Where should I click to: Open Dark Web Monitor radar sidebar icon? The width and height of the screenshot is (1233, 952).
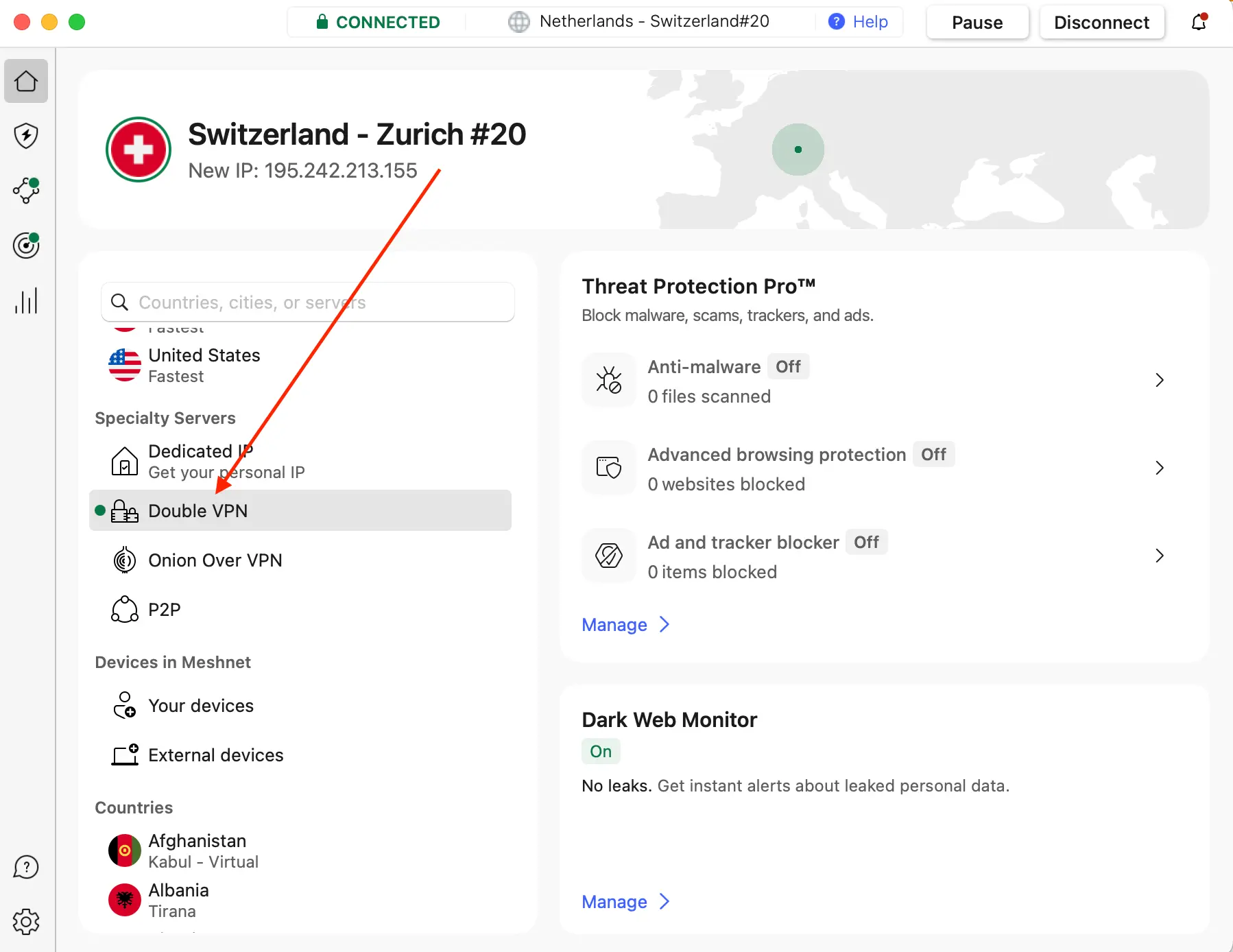[26, 246]
